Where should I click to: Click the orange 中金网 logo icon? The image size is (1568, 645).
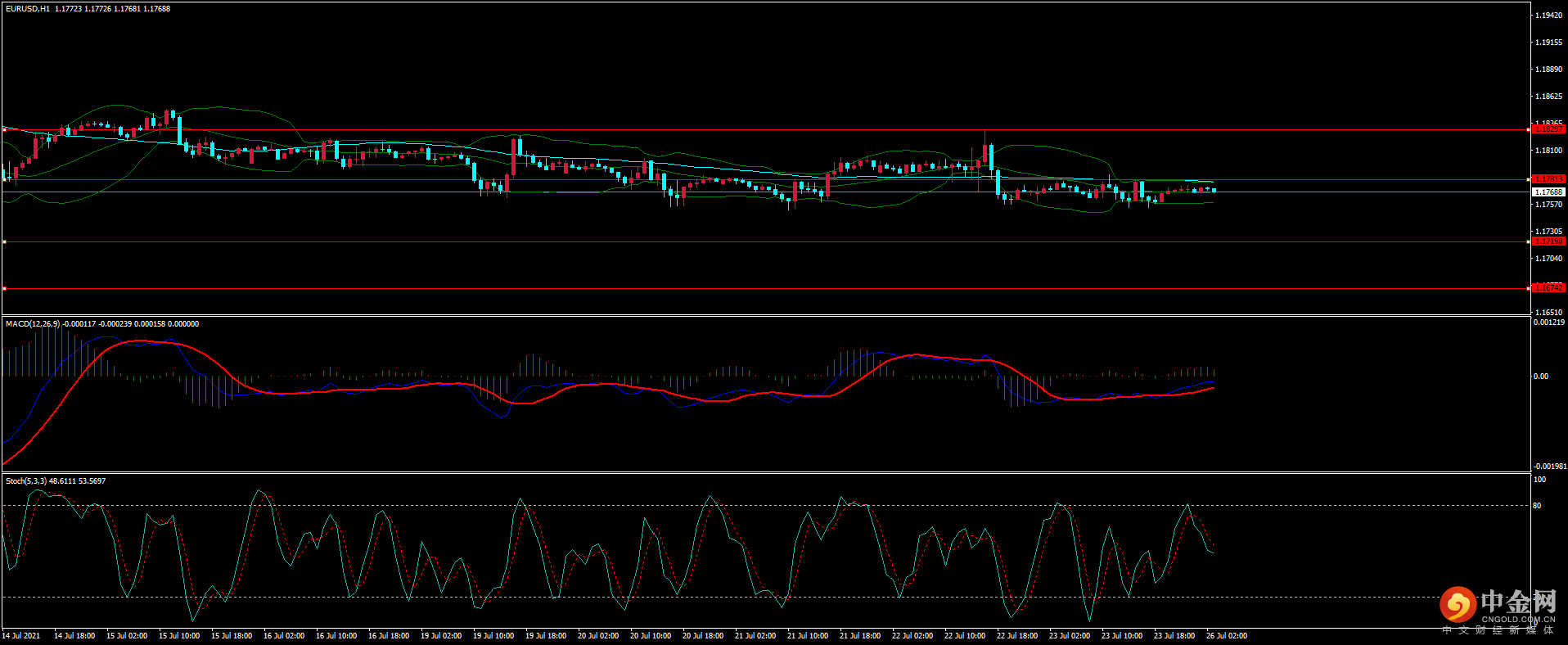[x=1458, y=605]
